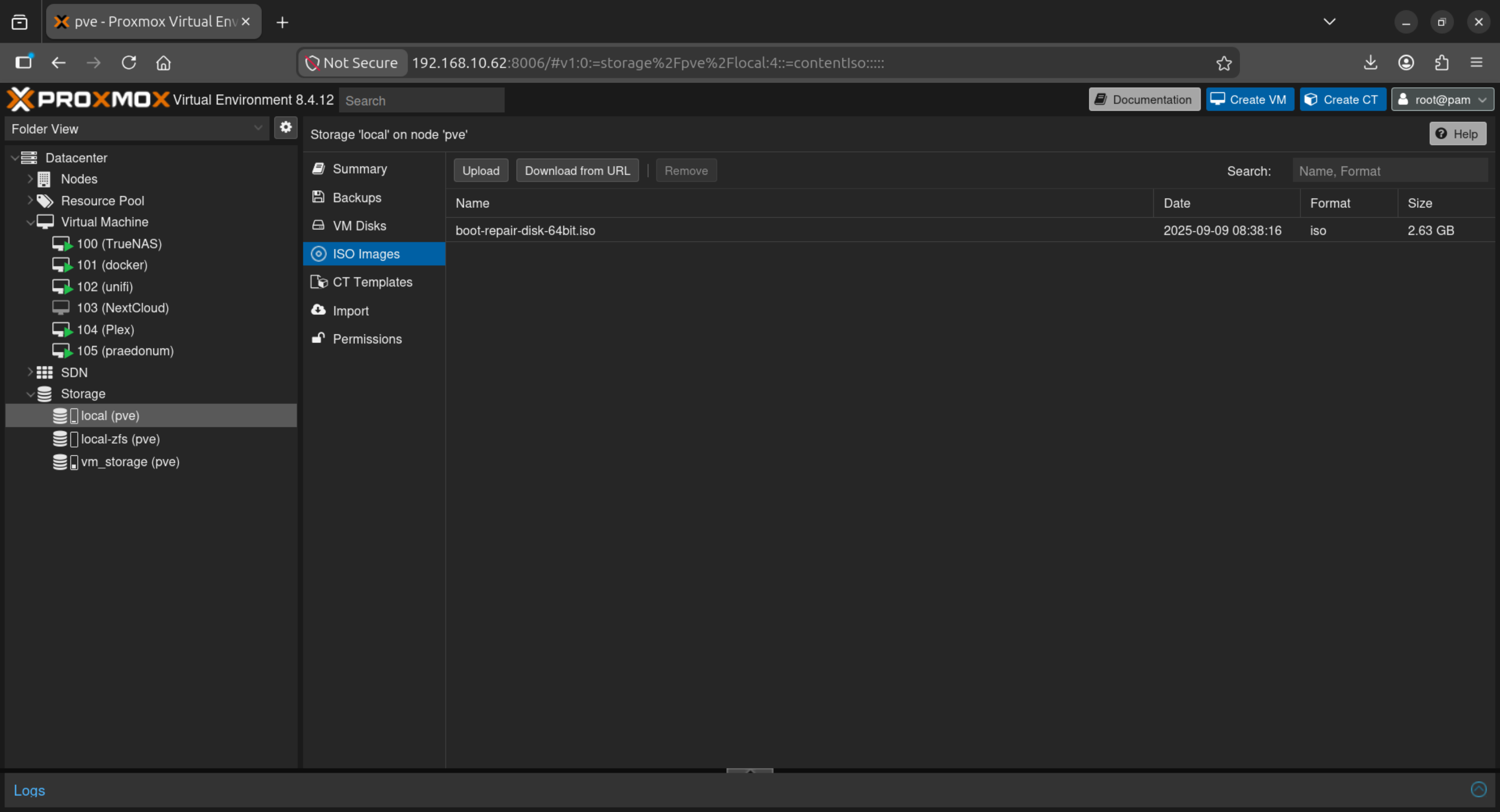Go back with browser back arrow

58,62
